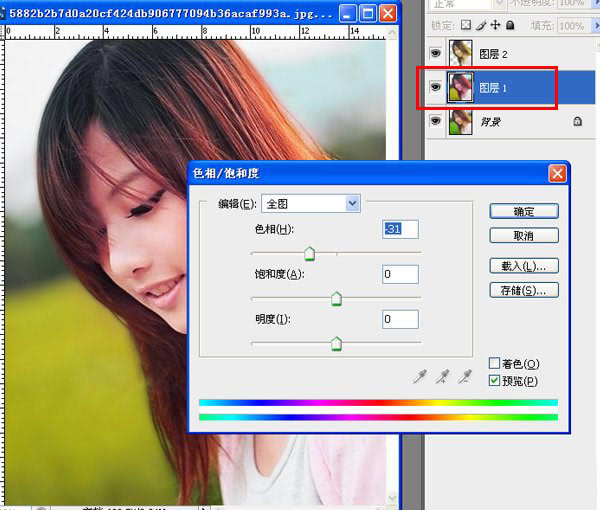
Task: Click the document window scroll-down arrow
Action: pos(392,498)
